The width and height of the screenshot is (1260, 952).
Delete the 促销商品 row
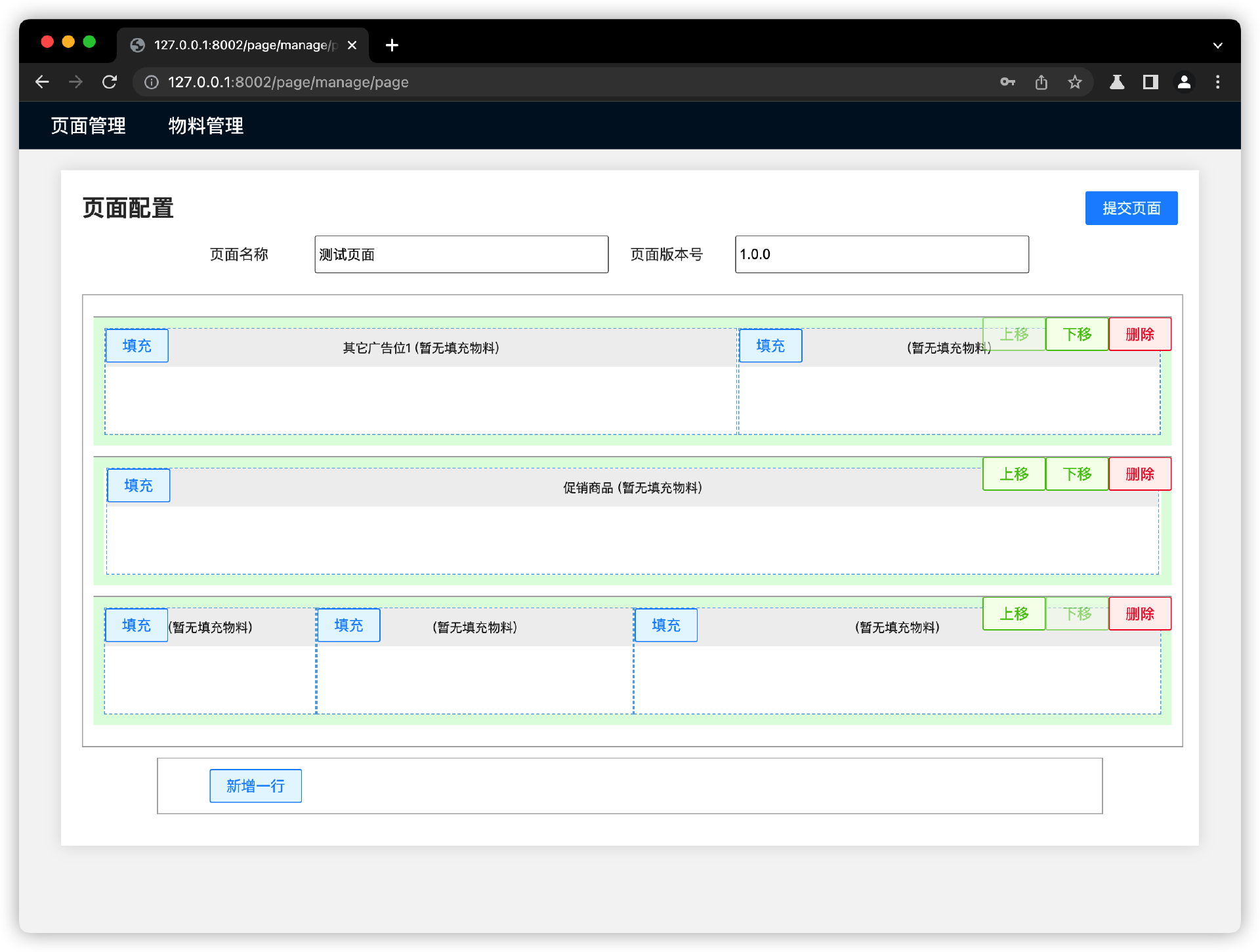[1139, 474]
